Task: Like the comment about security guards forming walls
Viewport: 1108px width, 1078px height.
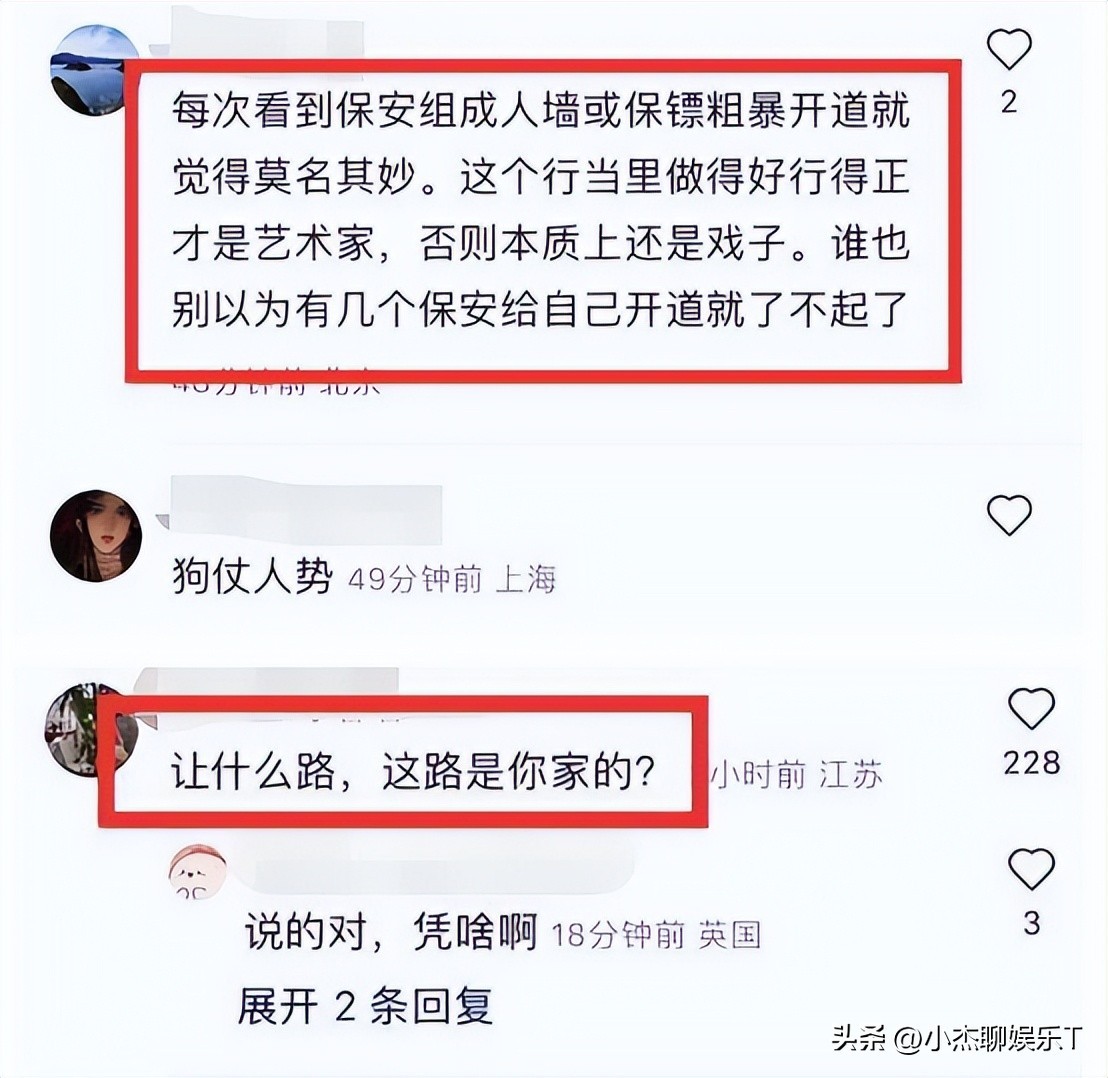Action: pos(1009,49)
